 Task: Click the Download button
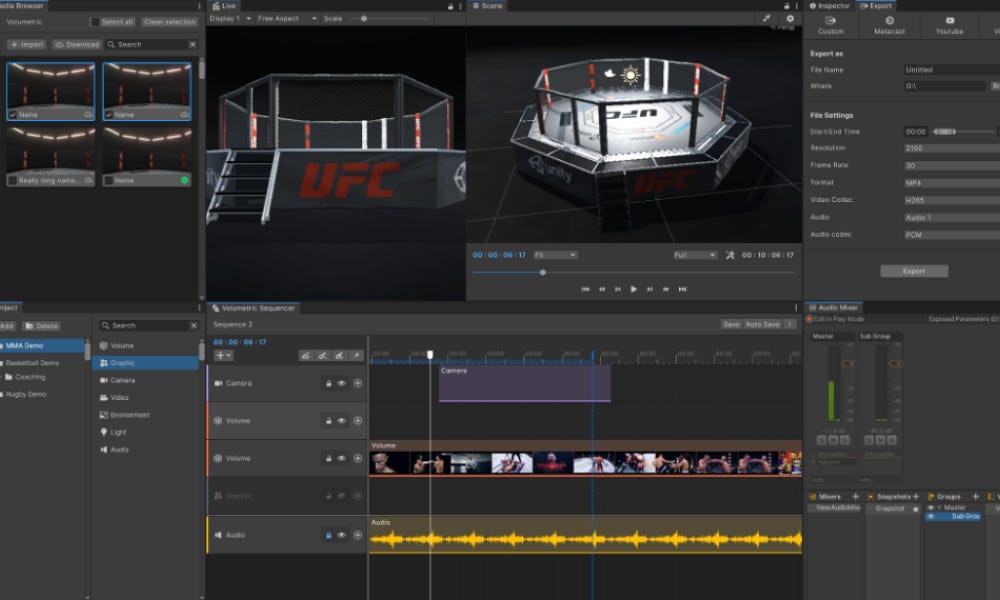tap(77, 45)
